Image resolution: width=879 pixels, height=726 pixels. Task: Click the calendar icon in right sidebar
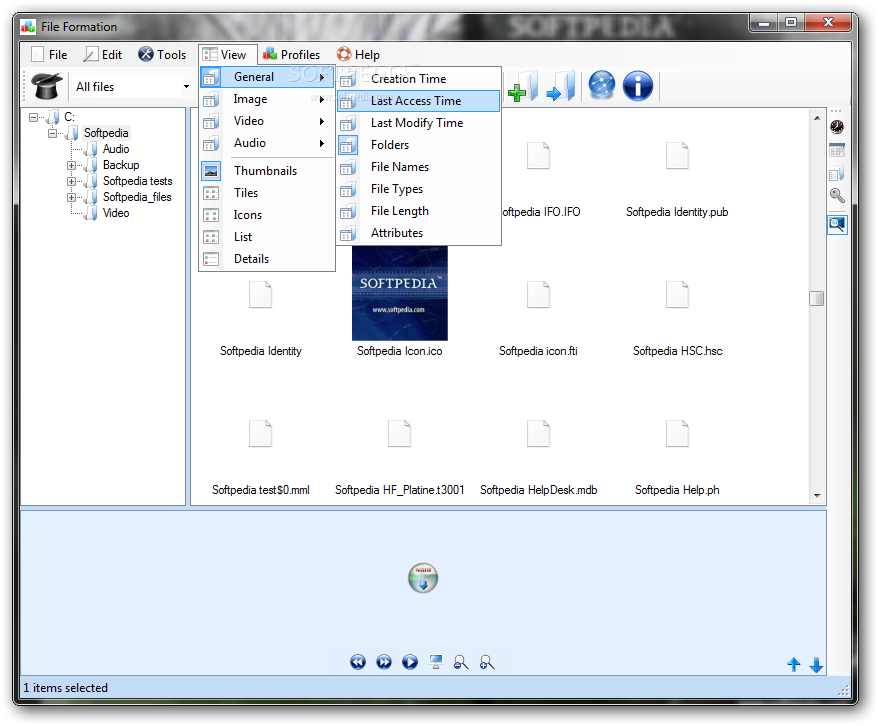click(x=837, y=150)
